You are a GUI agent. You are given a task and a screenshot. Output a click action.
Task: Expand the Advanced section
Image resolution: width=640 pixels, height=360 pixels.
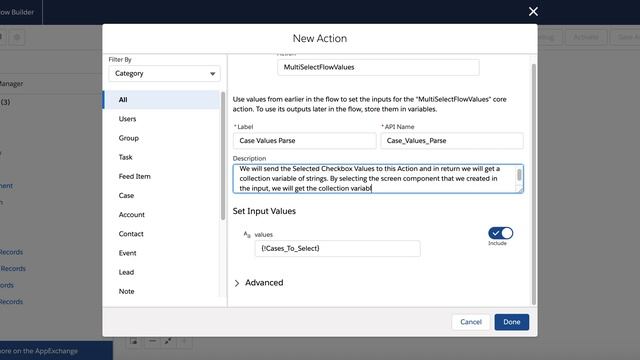(x=259, y=283)
